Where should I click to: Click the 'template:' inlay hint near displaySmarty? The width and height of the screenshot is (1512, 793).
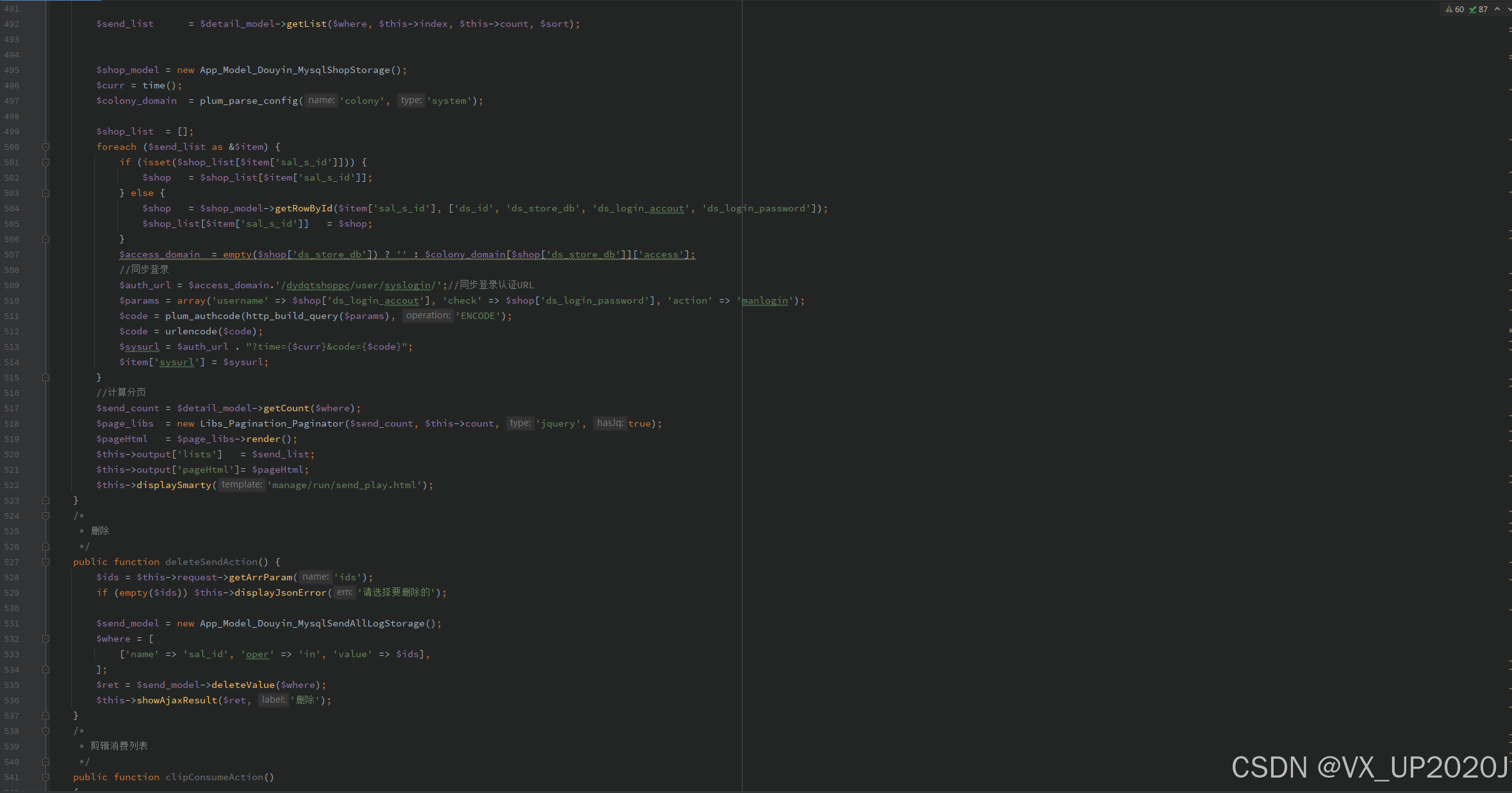pyautogui.click(x=242, y=485)
